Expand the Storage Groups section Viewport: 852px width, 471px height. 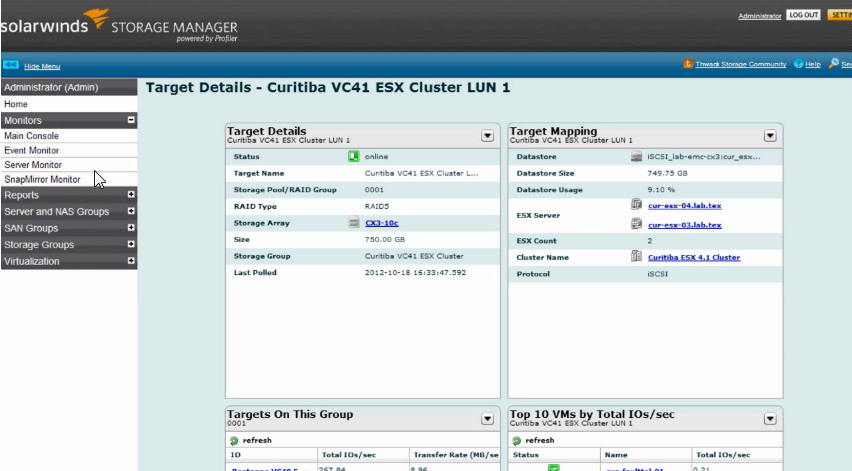click(x=131, y=244)
